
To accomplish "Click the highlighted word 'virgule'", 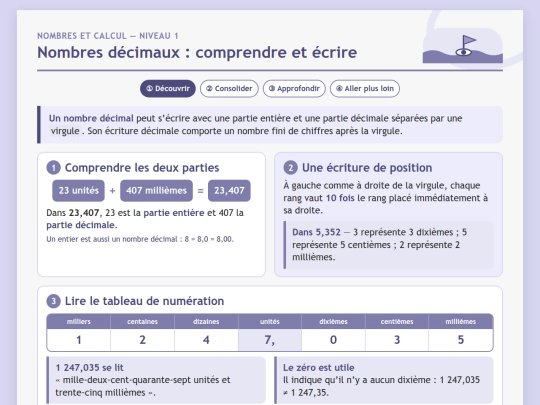I will point(65,131).
